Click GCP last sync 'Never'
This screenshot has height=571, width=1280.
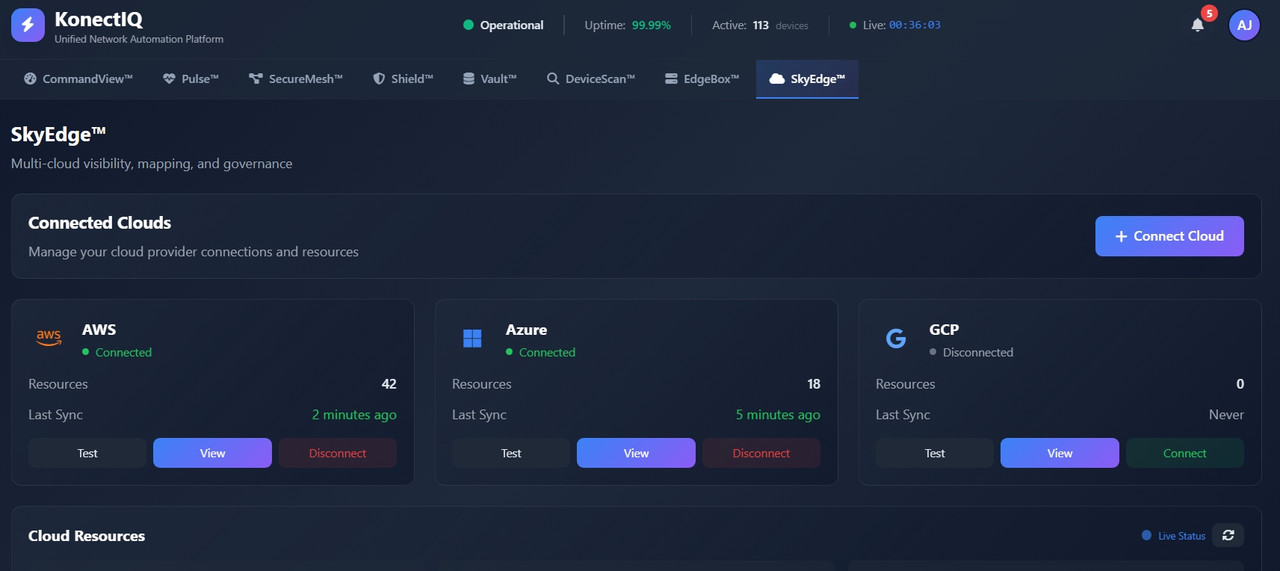1226,415
